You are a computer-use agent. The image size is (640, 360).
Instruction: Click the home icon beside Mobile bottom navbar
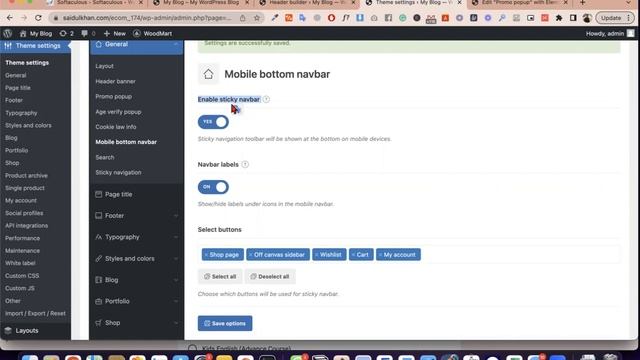click(209, 74)
